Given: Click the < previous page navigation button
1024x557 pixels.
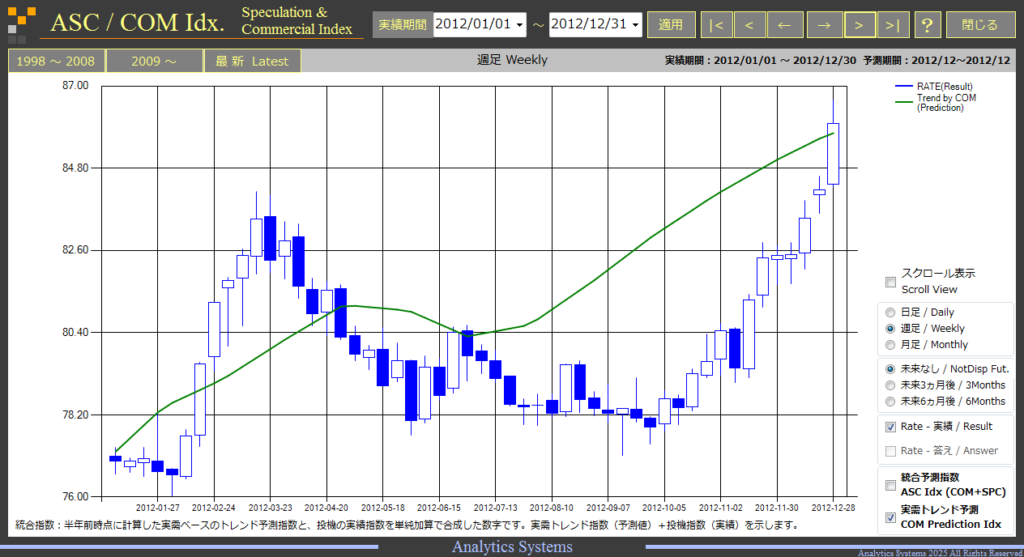Looking at the screenshot, I should coord(750,25).
